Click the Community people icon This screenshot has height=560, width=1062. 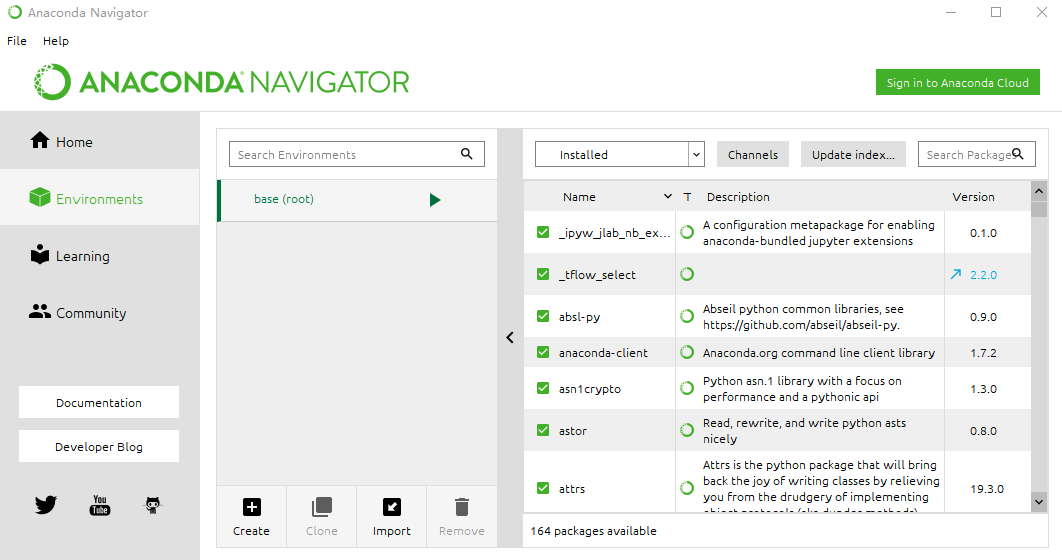40,311
